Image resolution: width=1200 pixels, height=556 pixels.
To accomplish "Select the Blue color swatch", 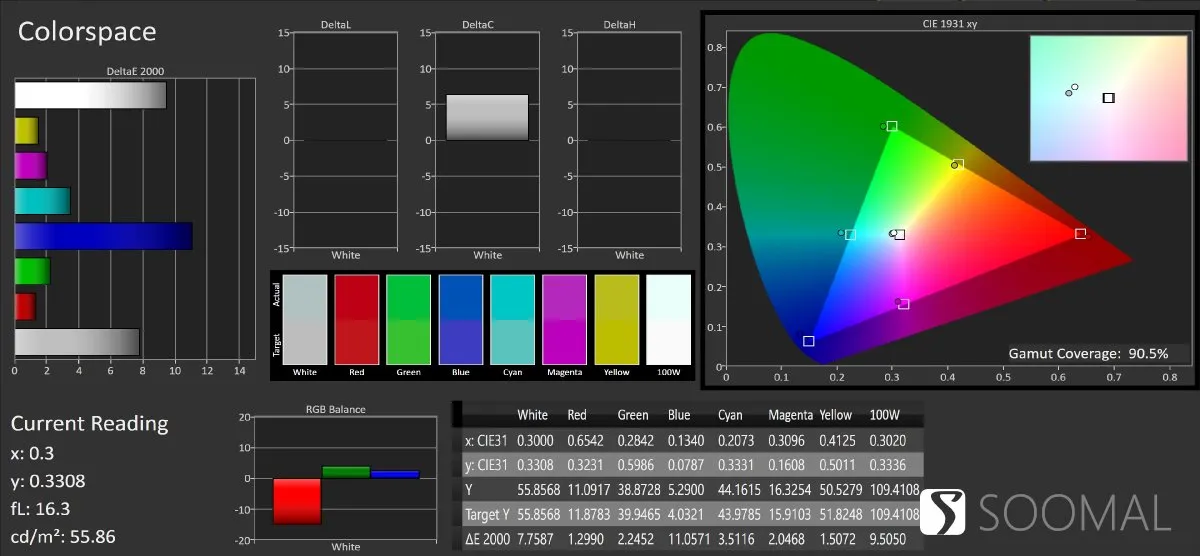I will tap(463, 320).
